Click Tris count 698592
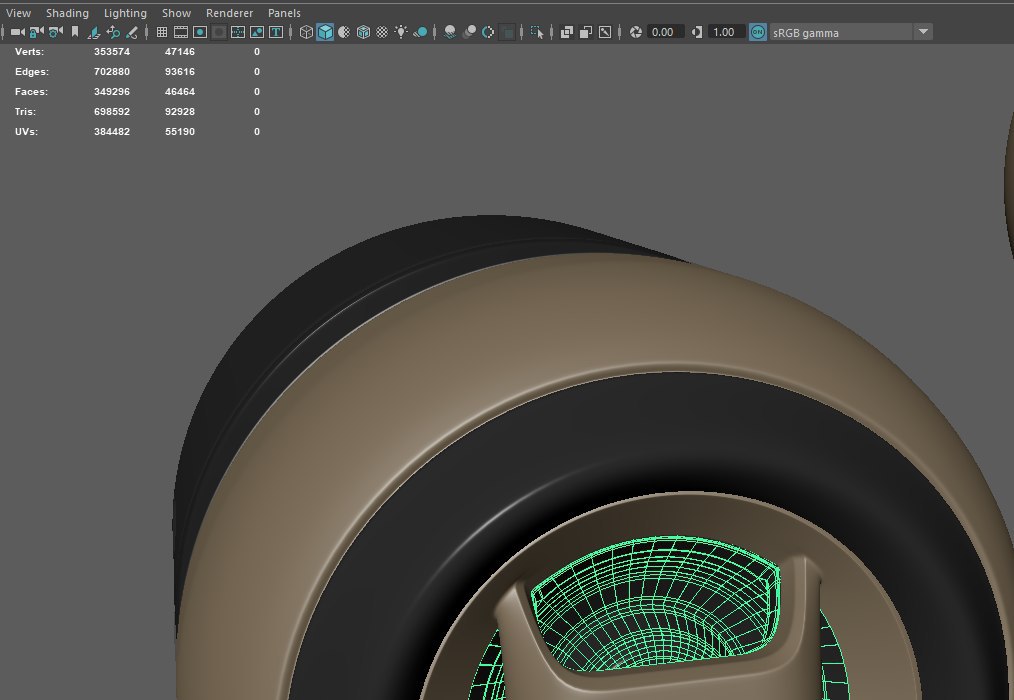The image size is (1014, 700). point(112,112)
